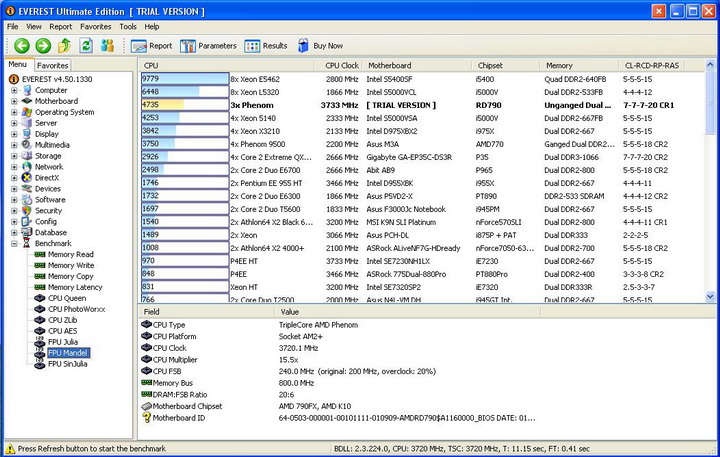Expand the Server tree node
This screenshot has height=457, width=720.
click(x=14, y=124)
